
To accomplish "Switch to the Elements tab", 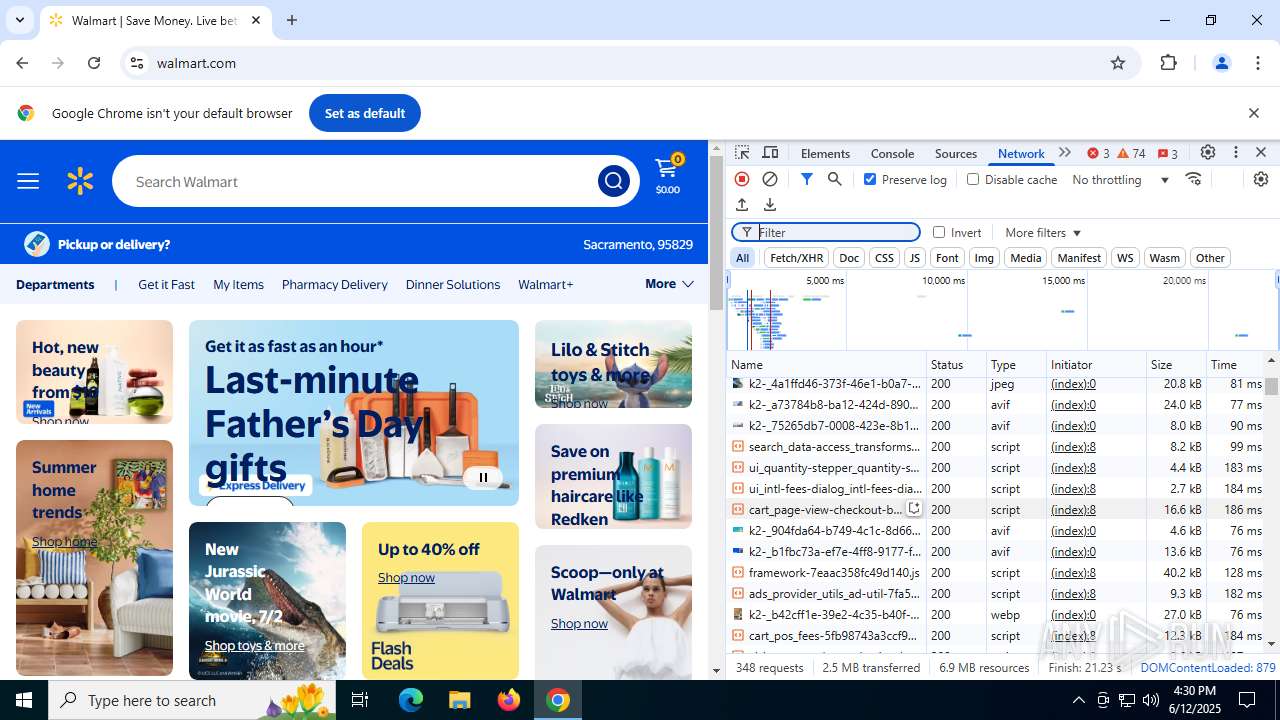I will [x=825, y=153].
